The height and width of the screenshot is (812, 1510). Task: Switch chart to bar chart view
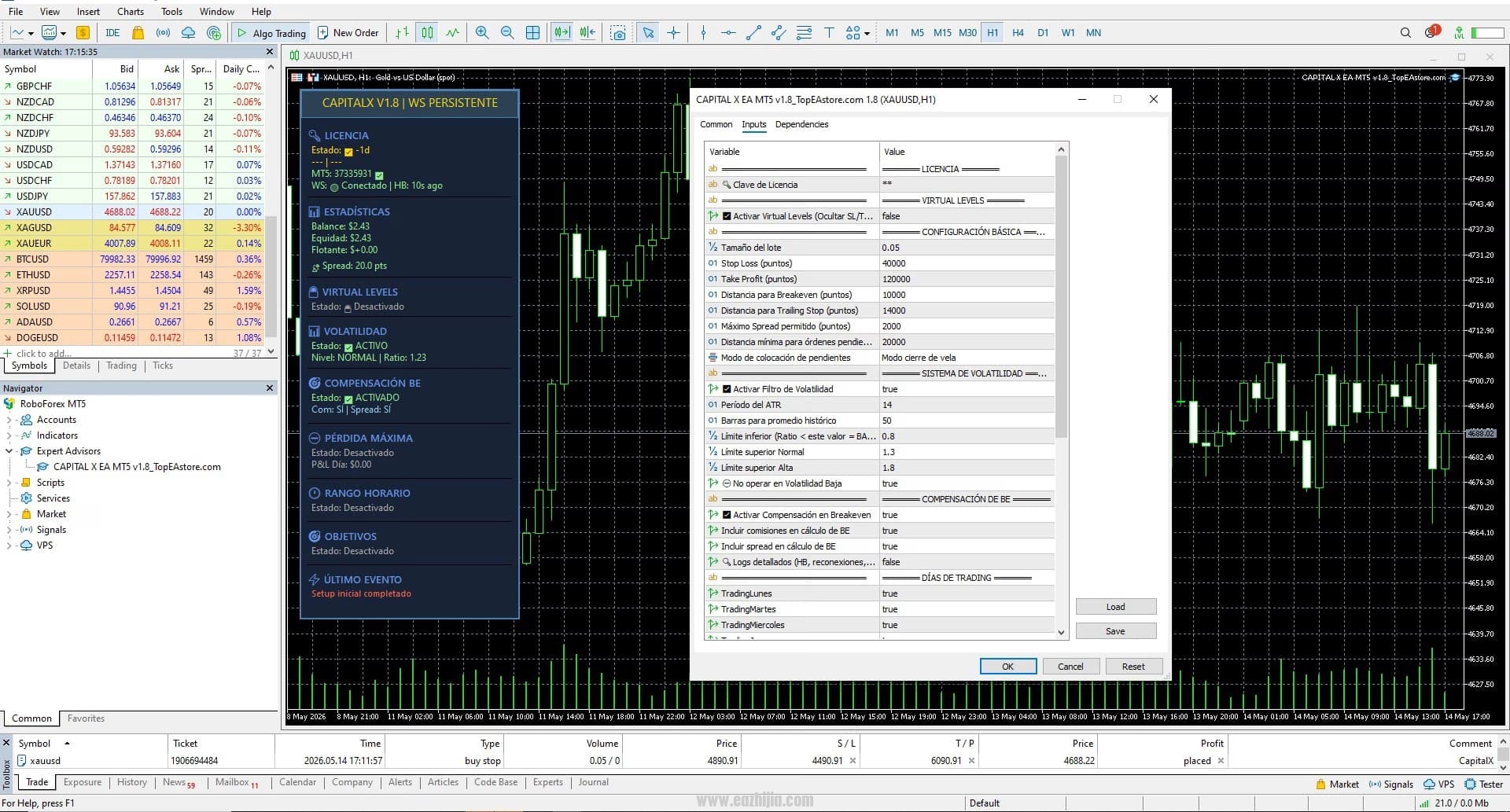click(402, 33)
